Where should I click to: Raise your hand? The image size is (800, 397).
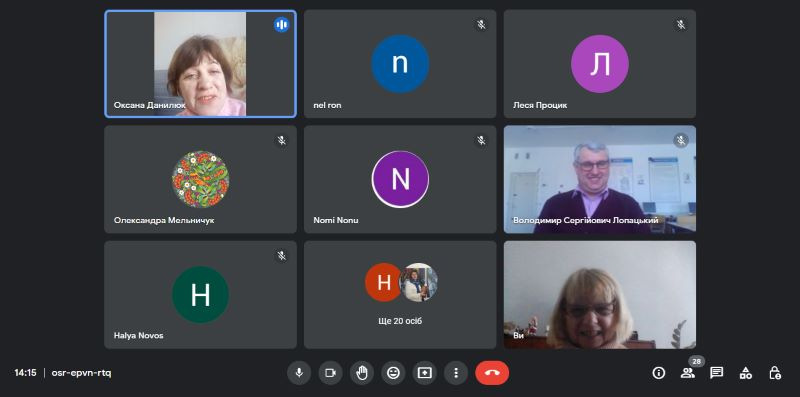[x=362, y=373]
